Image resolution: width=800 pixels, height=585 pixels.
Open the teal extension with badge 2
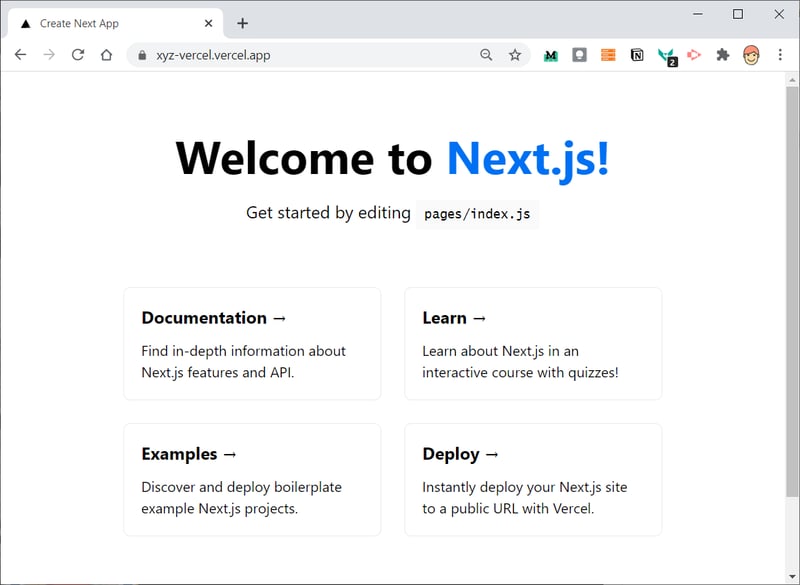click(x=667, y=56)
